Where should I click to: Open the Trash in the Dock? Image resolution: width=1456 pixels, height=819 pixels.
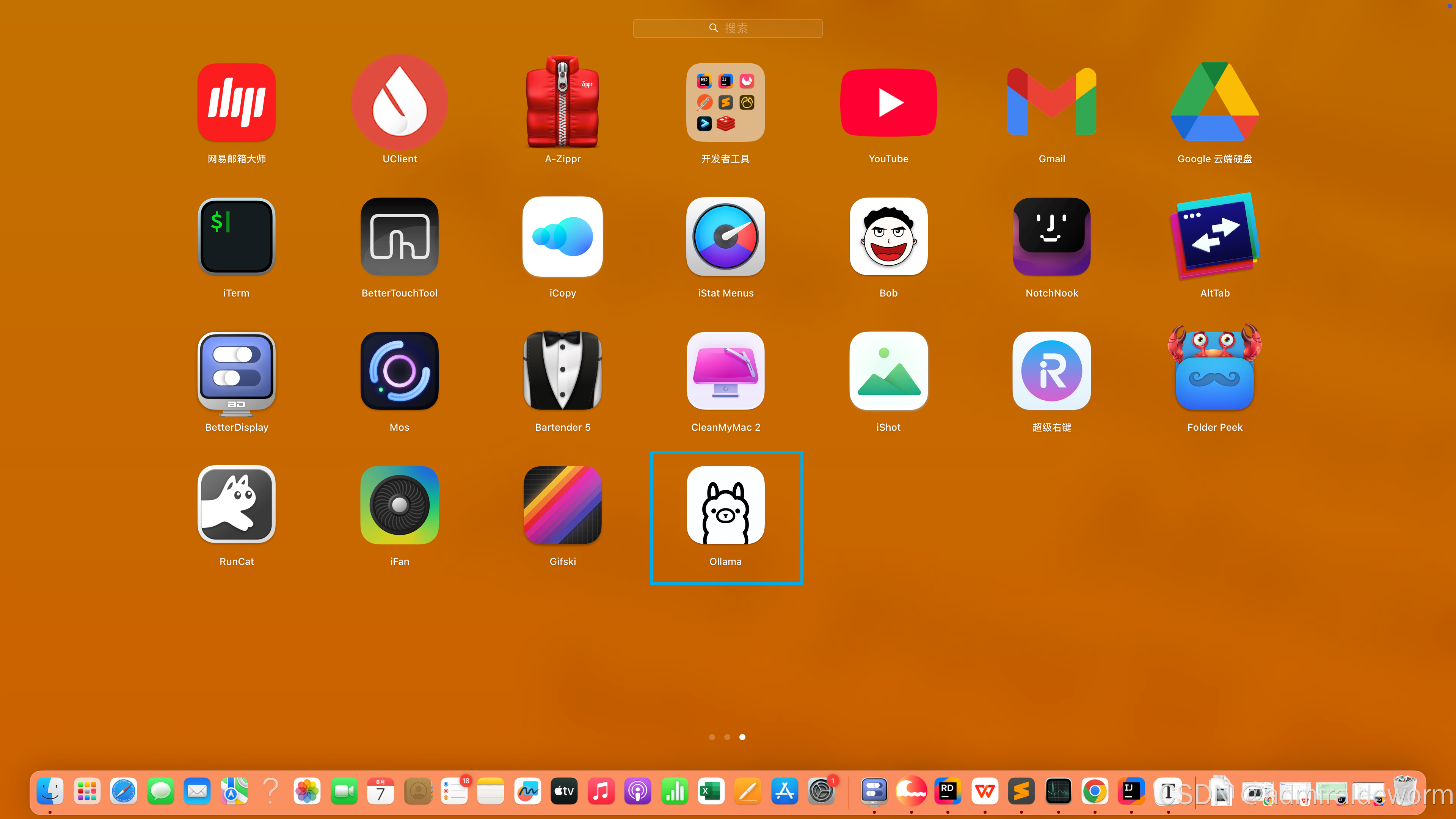1406,791
